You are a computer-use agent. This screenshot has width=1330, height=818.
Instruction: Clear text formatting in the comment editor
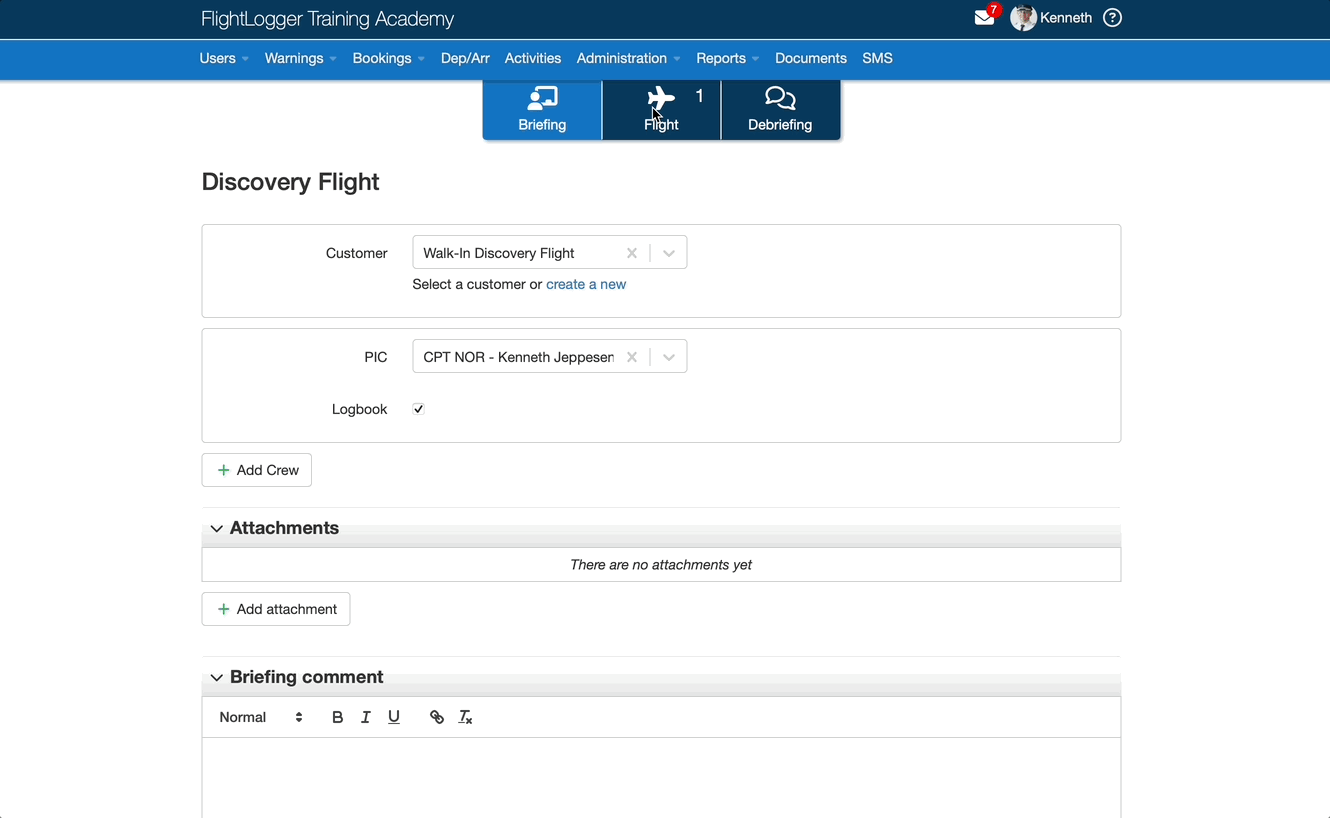tap(465, 716)
